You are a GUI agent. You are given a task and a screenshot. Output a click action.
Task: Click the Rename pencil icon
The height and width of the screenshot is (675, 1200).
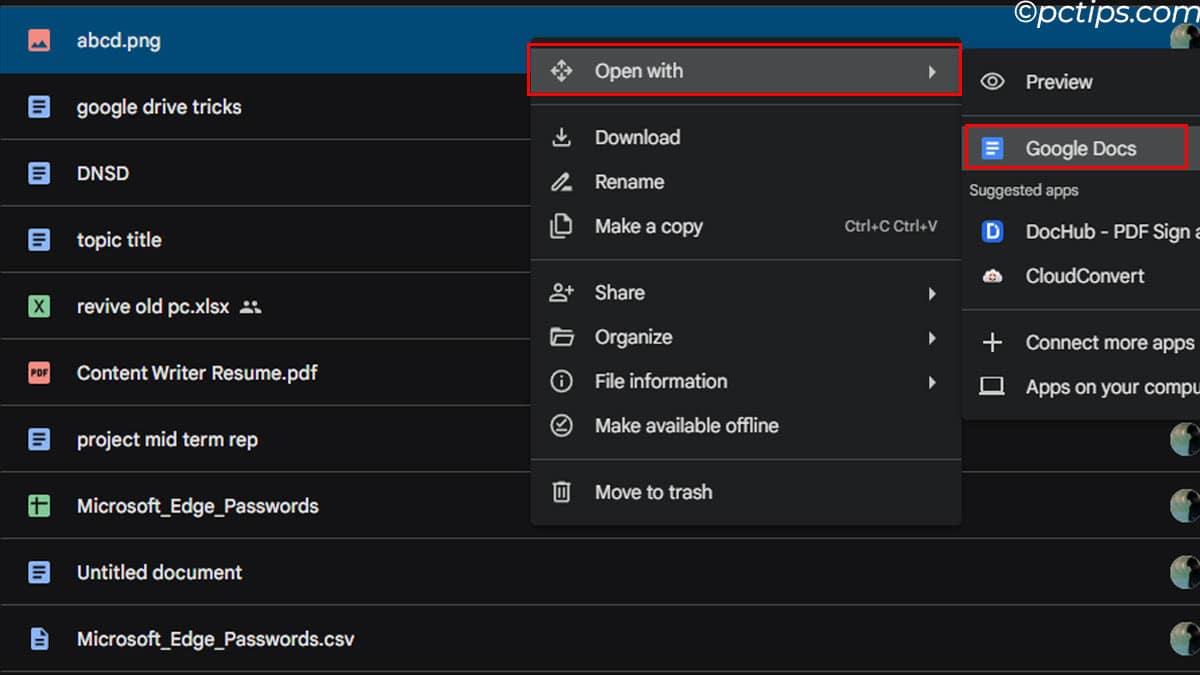(x=562, y=182)
